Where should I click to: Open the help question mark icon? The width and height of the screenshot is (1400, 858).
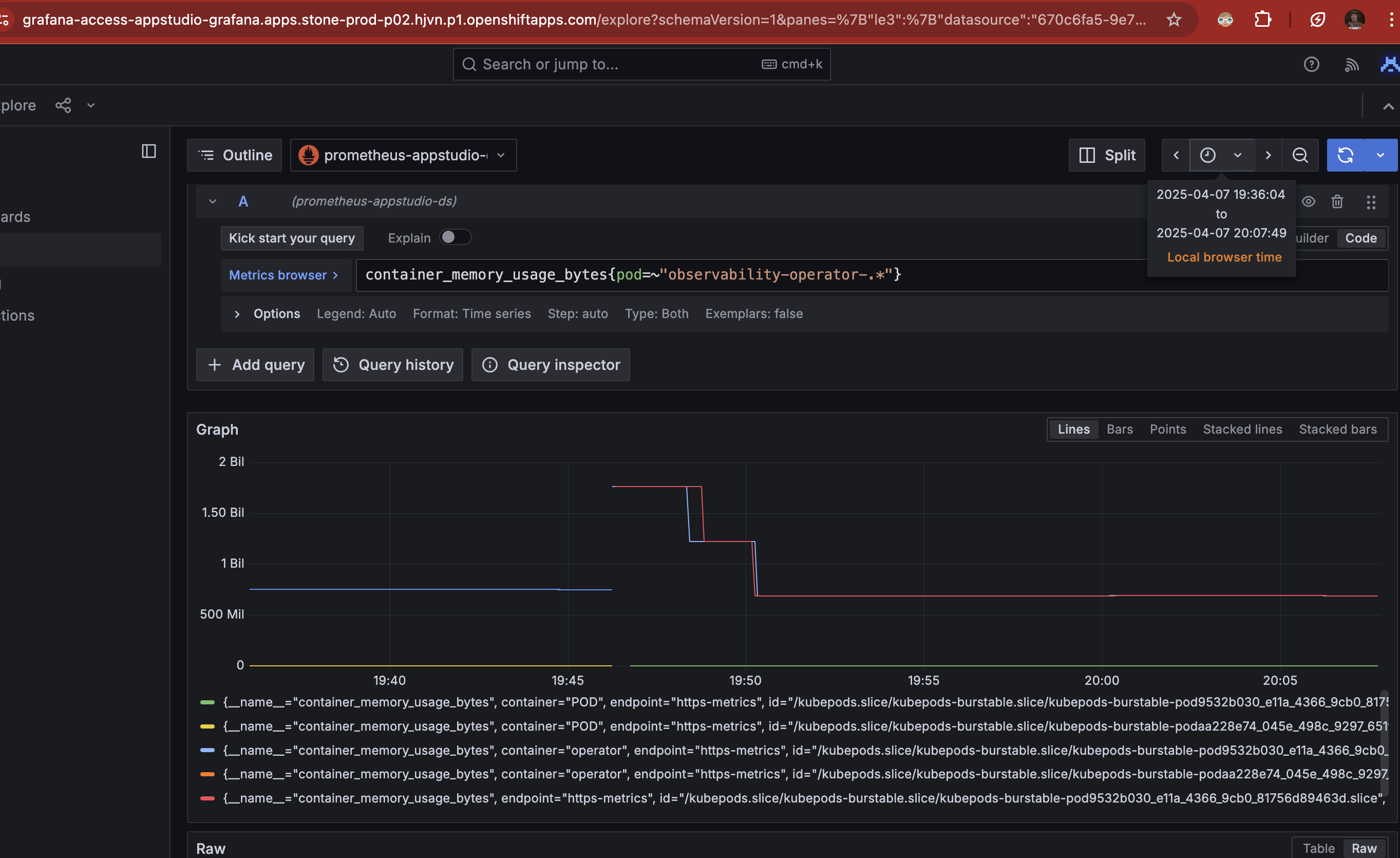pyautogui.click(x=1311, y=64)
